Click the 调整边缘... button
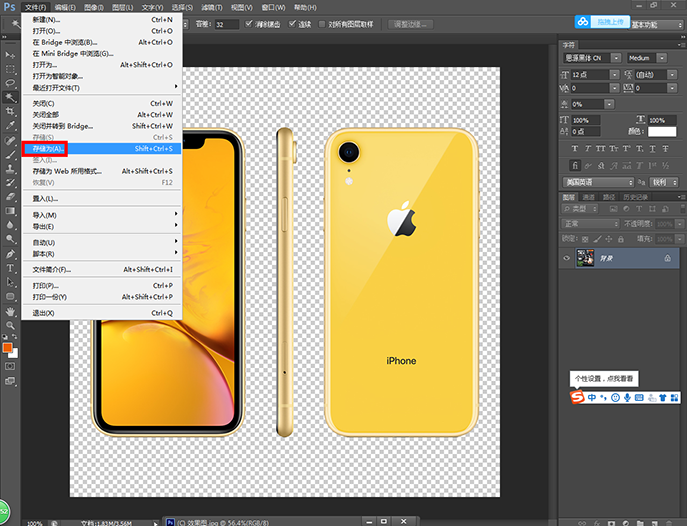687x526 pixels. pyautogui.click(x=411, y=24)
